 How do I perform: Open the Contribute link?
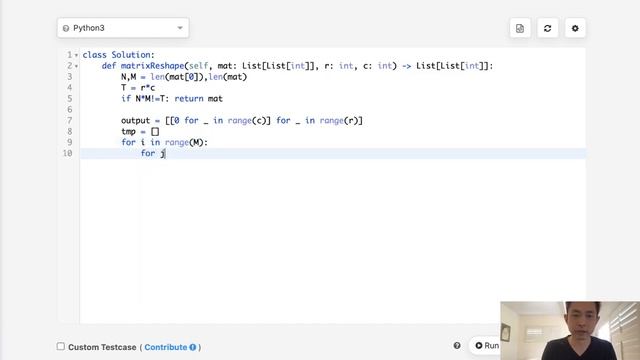pos(165,347)
